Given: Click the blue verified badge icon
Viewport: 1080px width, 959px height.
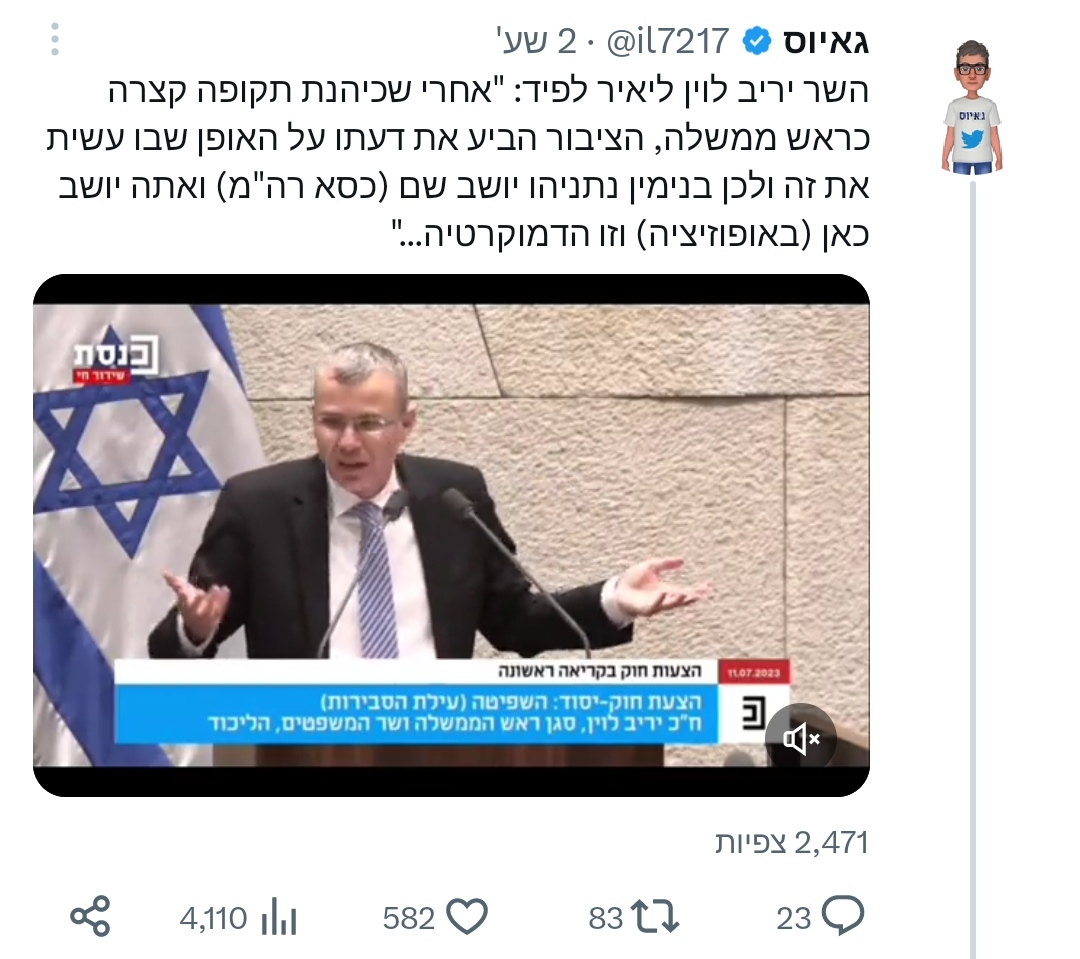Looking at the screenshot, I should 757,42.
